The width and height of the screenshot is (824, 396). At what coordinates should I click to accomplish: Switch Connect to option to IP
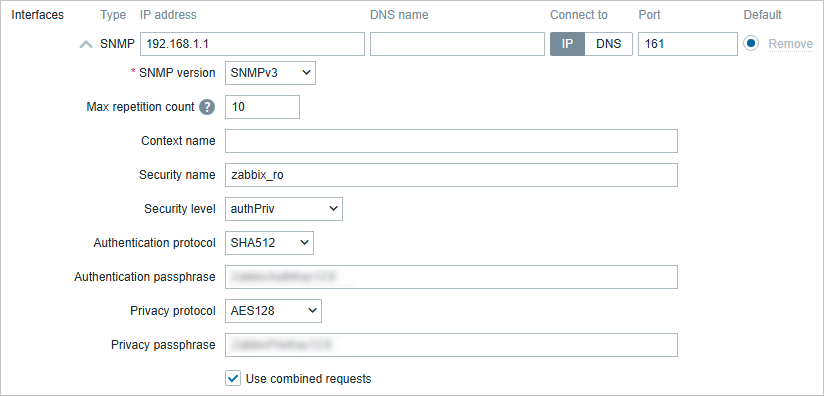coord(568,44)
